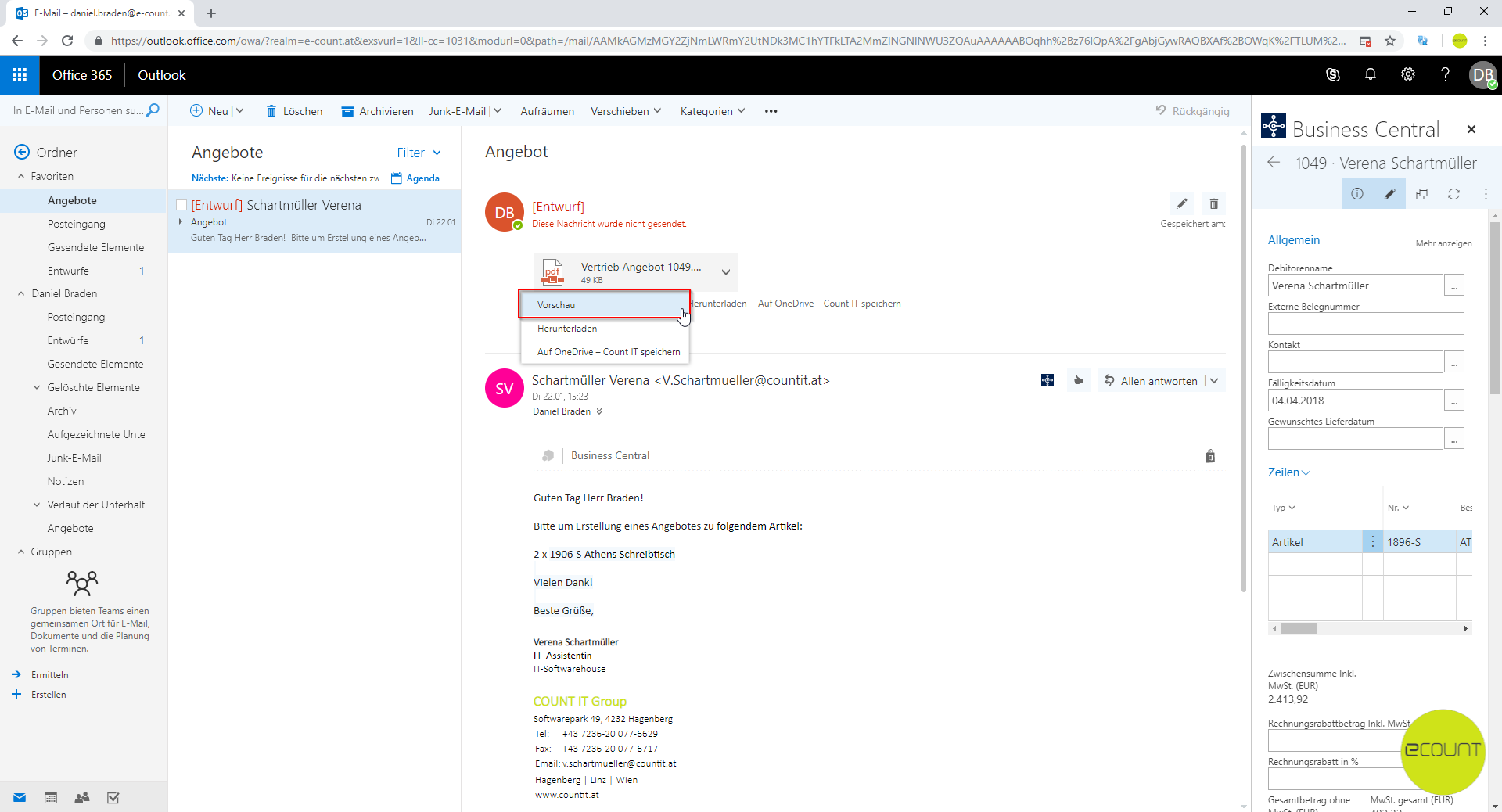Click Aufräumen in the toolbar
The width and height of the screenshot is (1502, 812).
pyautogui.click(x=548, y=111)
